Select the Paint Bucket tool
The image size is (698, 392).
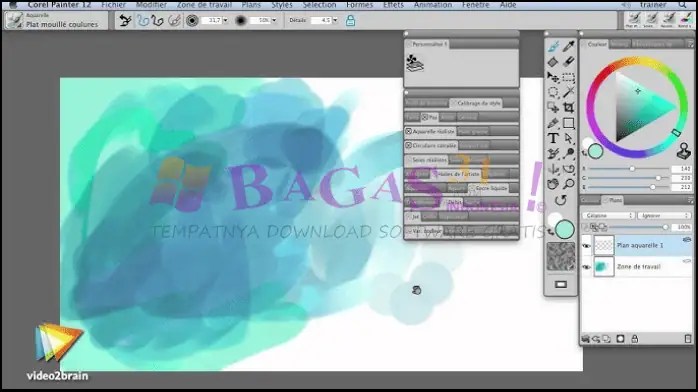click(x=553, y=62)
